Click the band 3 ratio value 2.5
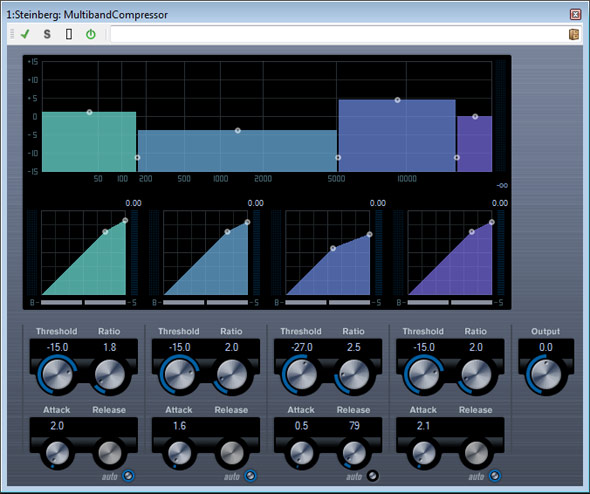590x494 pixels. [354, 347]
